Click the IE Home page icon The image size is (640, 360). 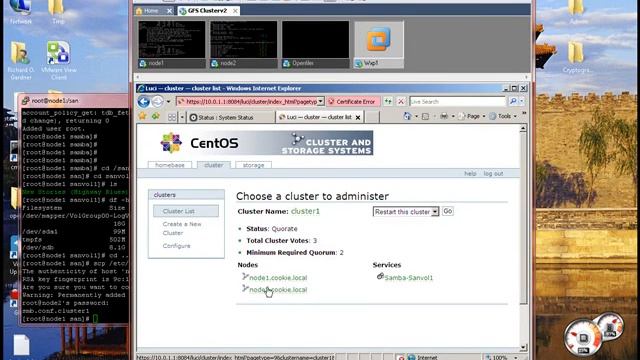pyautogui.click(x=407, y=116)
